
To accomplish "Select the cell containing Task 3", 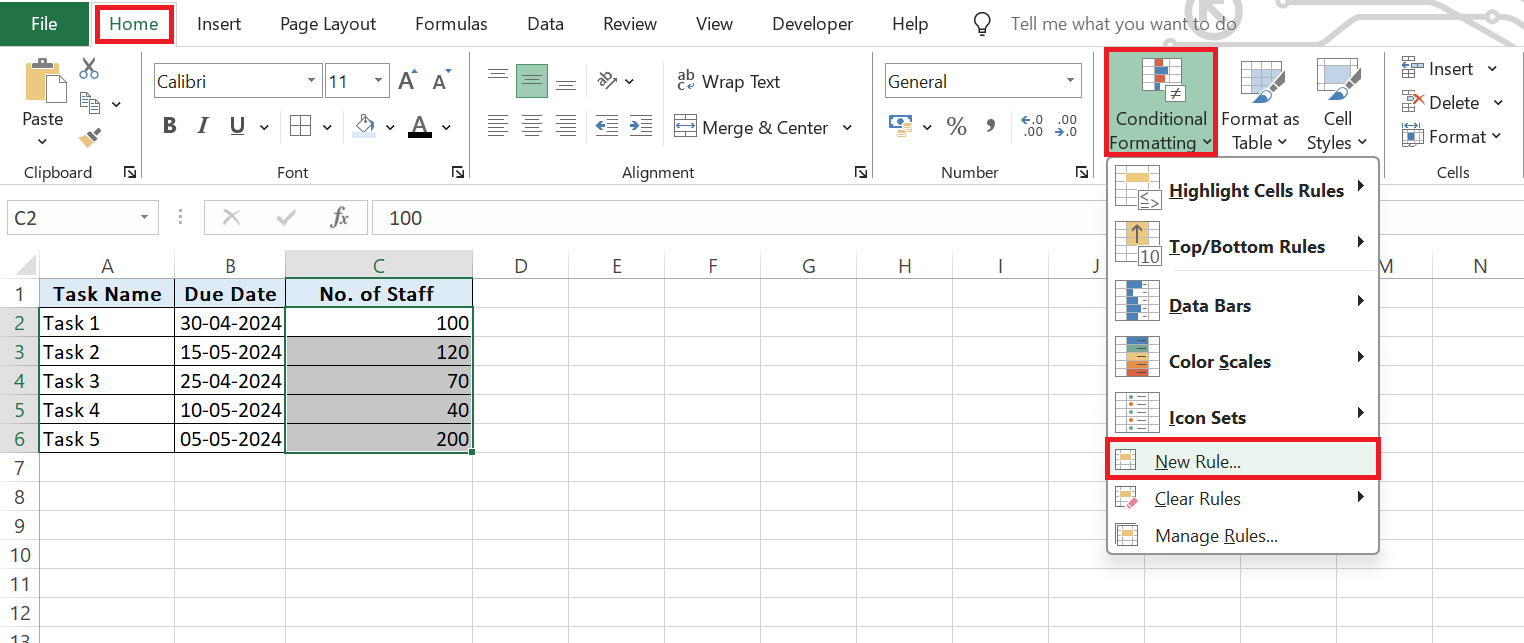I will 107,381.
